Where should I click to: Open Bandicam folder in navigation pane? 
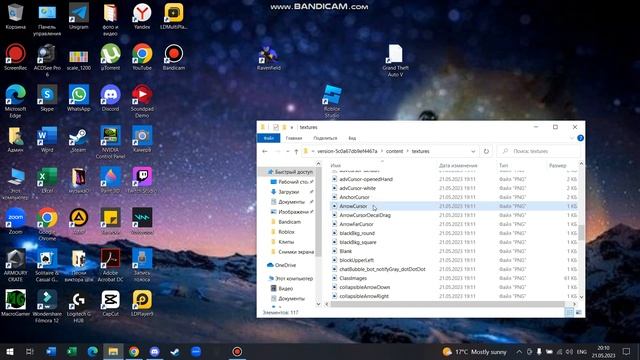pos(289,222)
